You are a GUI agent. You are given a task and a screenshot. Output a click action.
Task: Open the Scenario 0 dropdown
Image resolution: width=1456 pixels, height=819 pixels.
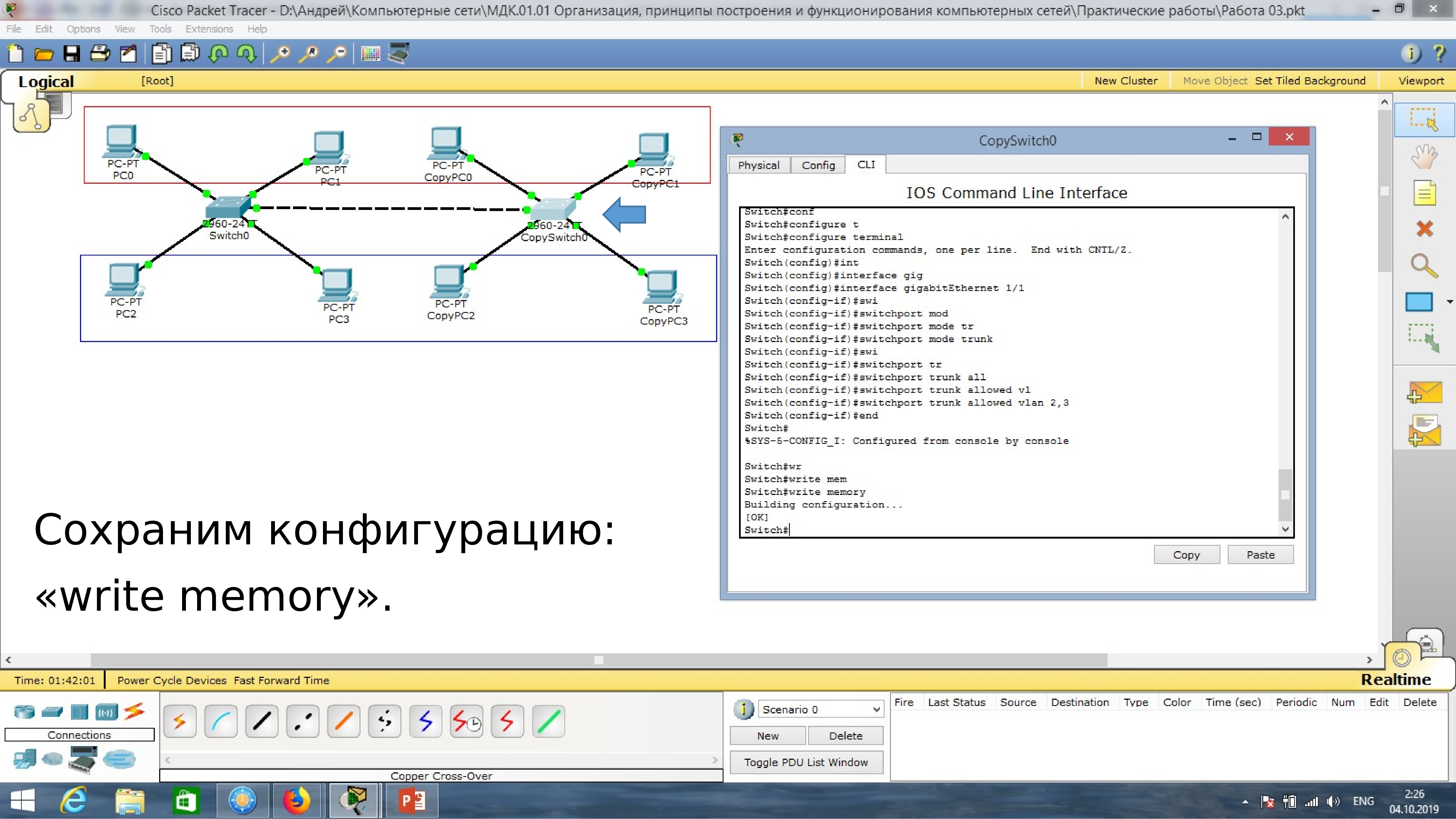click(x=820, y=709)
